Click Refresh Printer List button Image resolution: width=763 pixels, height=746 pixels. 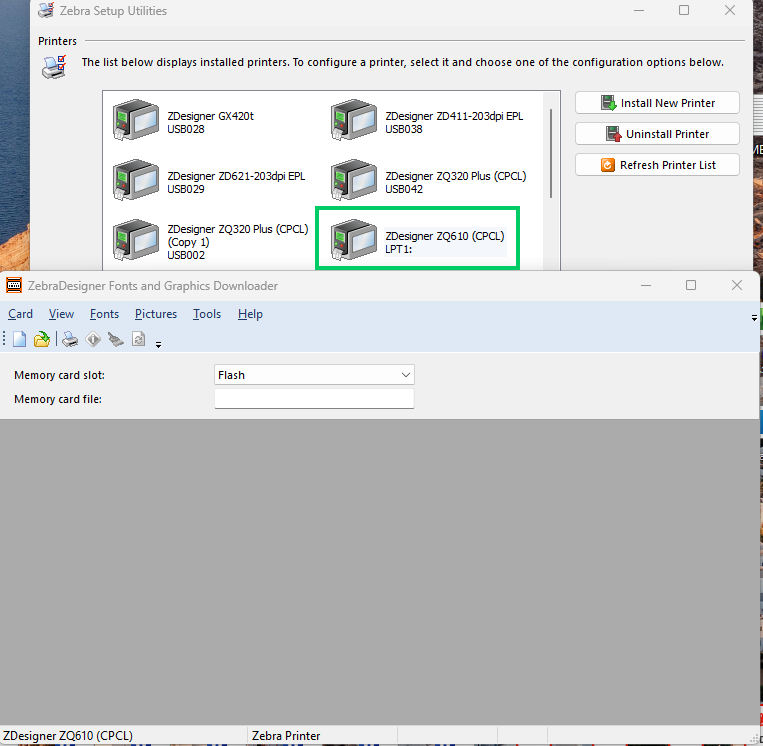657,165
